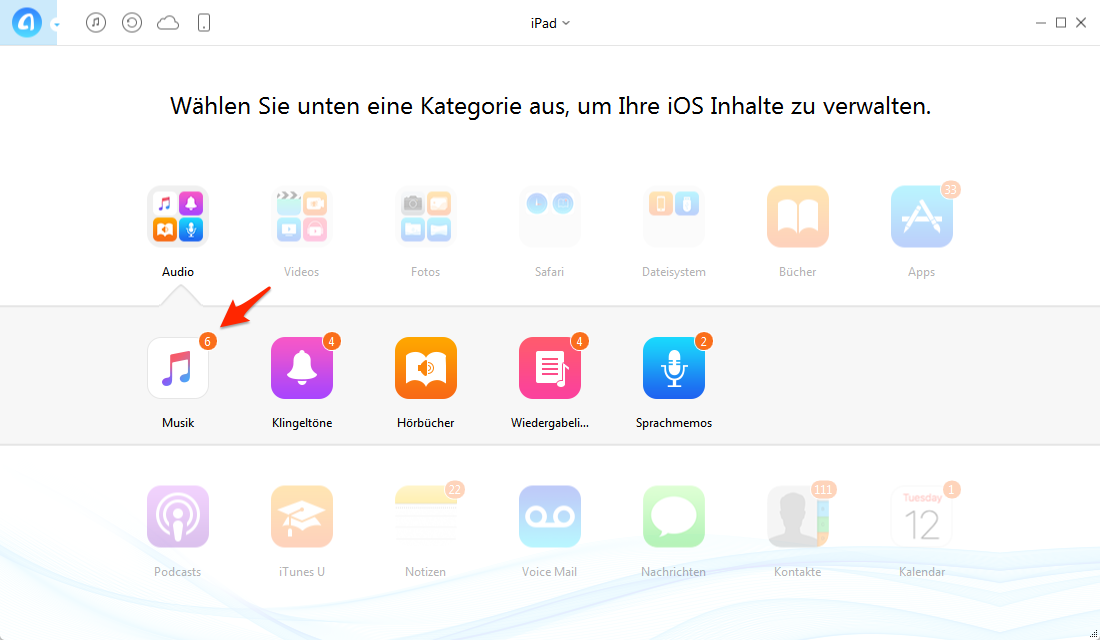Select the Dateisystem category
Screen dimensions: 1100x640
click(673, 216)
